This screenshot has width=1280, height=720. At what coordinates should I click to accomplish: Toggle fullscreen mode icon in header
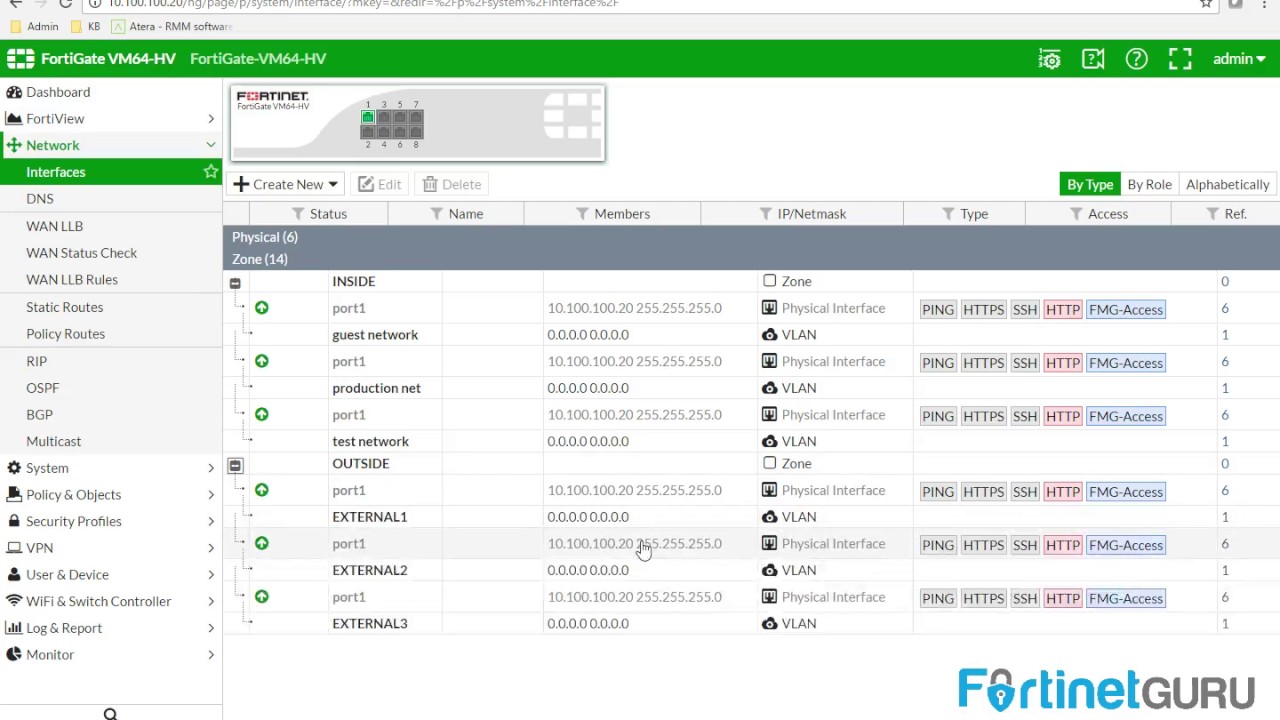tap(1180, 59)
